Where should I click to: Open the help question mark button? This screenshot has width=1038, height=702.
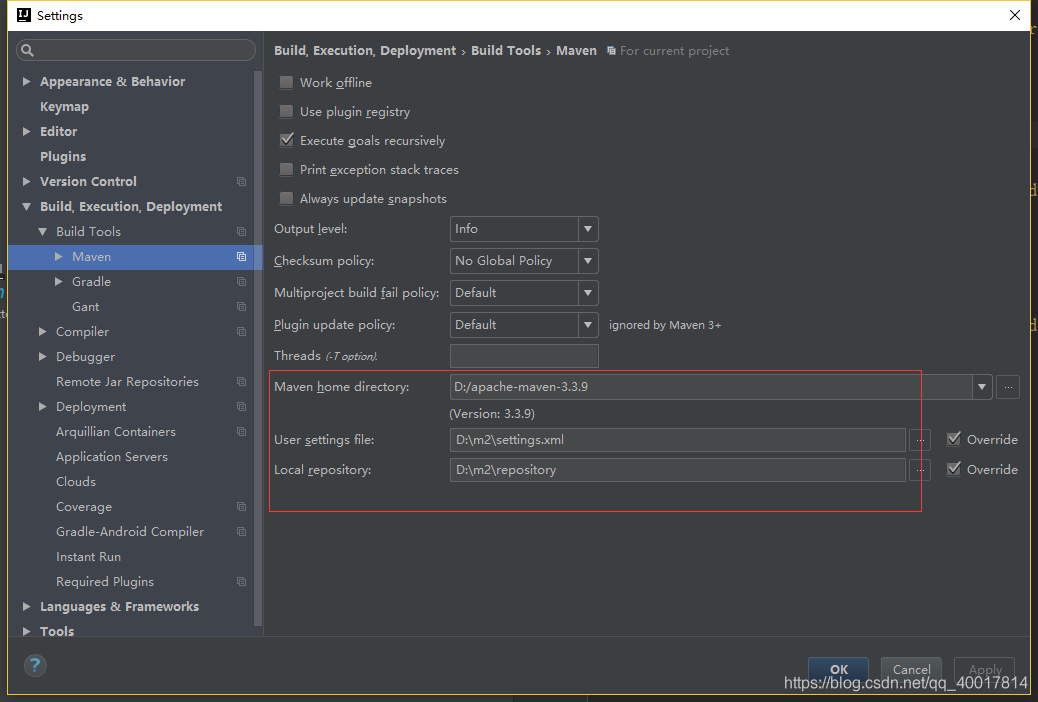[x=35, y=665]
